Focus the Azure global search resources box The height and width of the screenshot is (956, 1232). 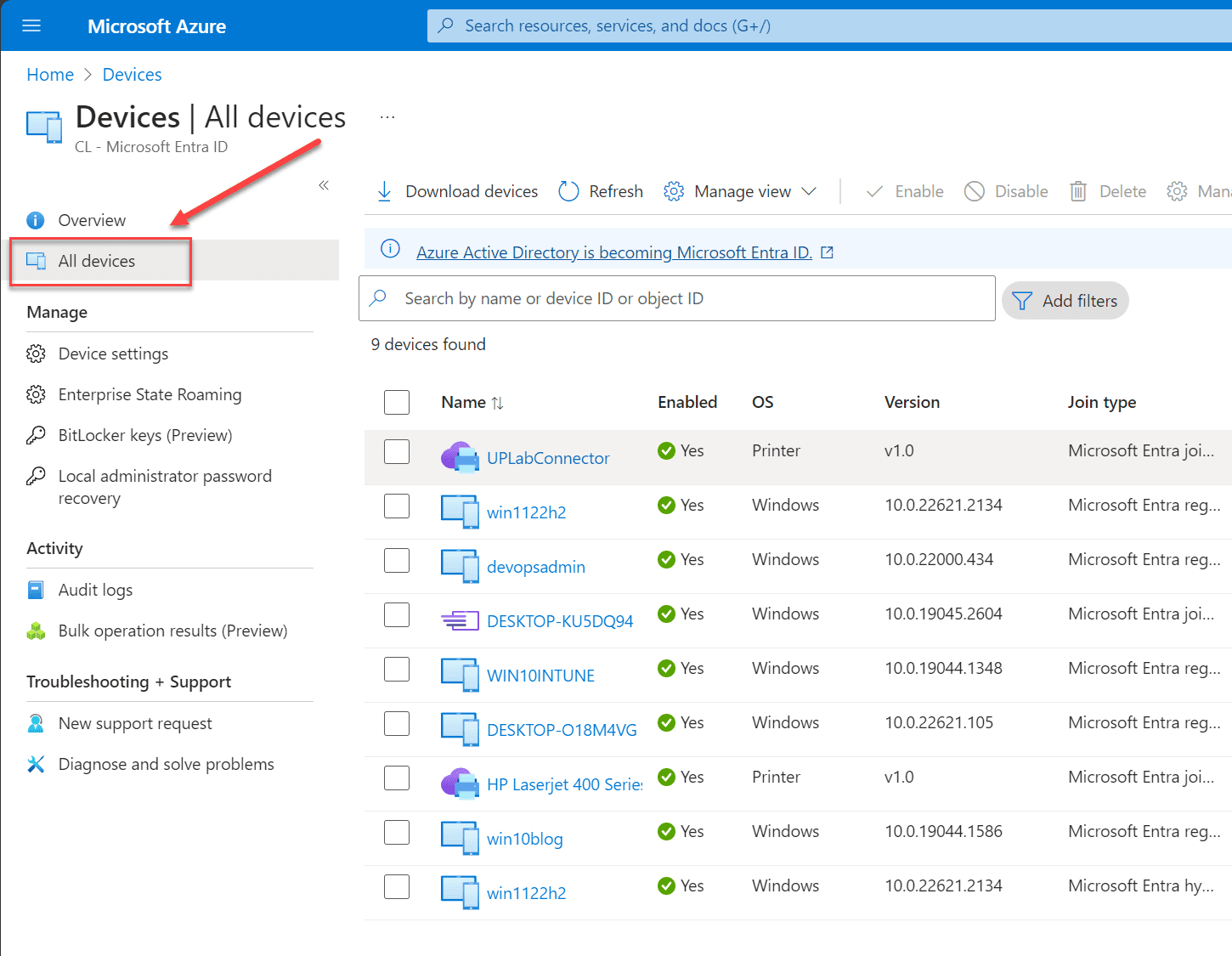(829, 25)
